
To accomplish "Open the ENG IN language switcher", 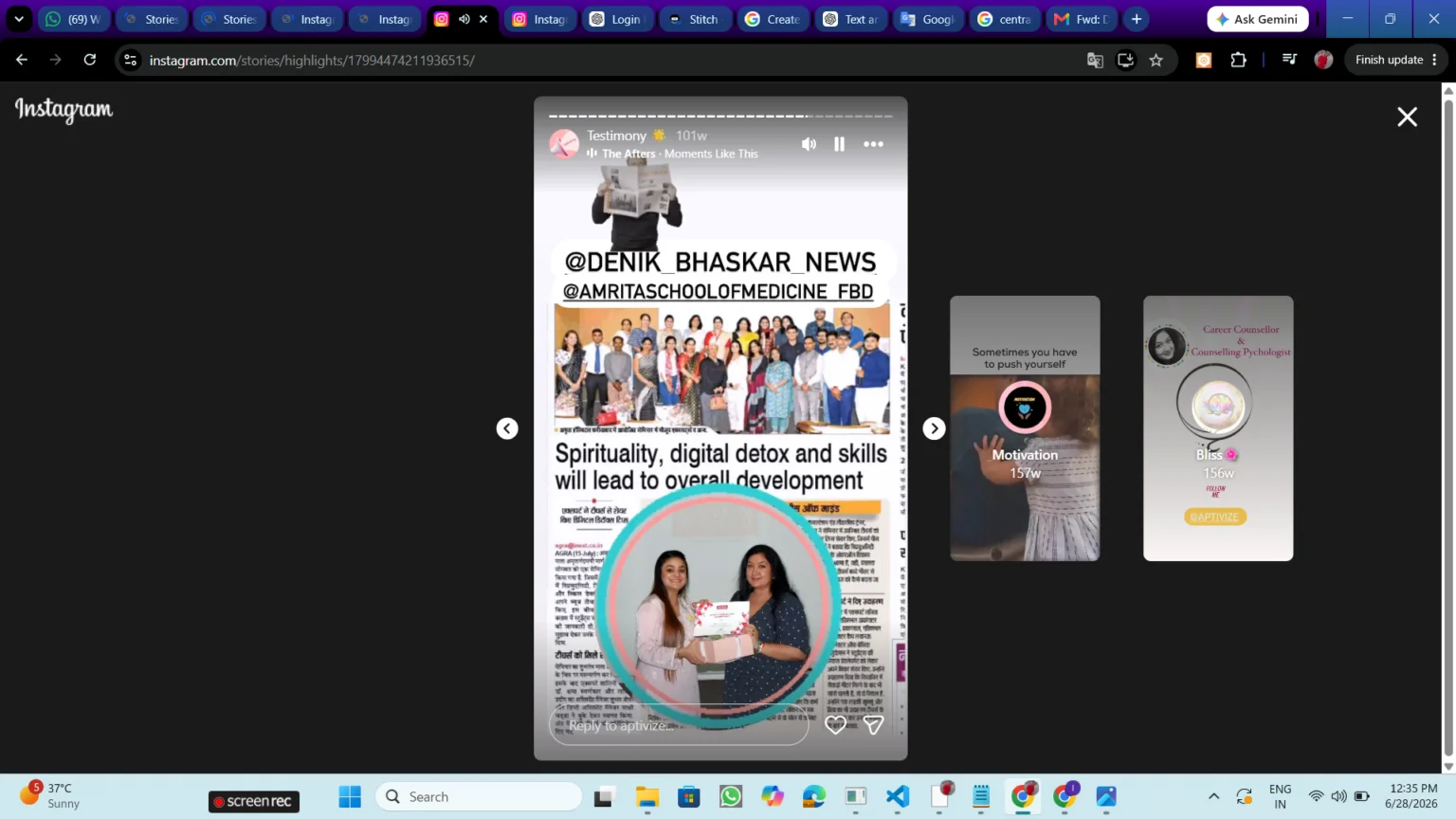I will click(x=1280, y=796).
